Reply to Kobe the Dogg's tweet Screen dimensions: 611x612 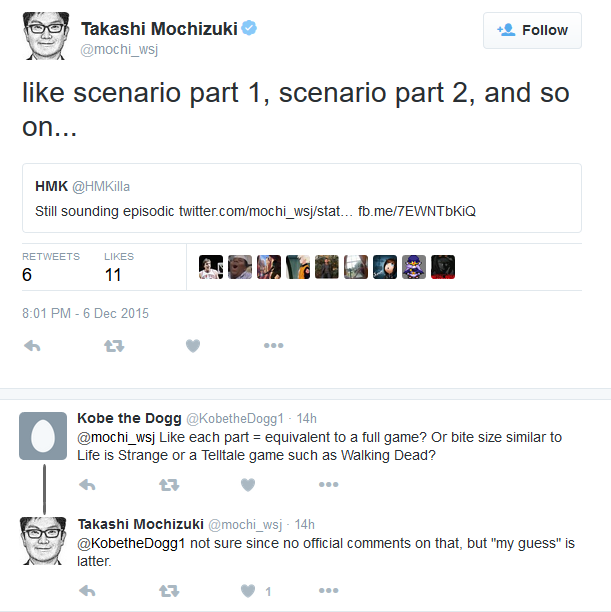coord(87,485)
